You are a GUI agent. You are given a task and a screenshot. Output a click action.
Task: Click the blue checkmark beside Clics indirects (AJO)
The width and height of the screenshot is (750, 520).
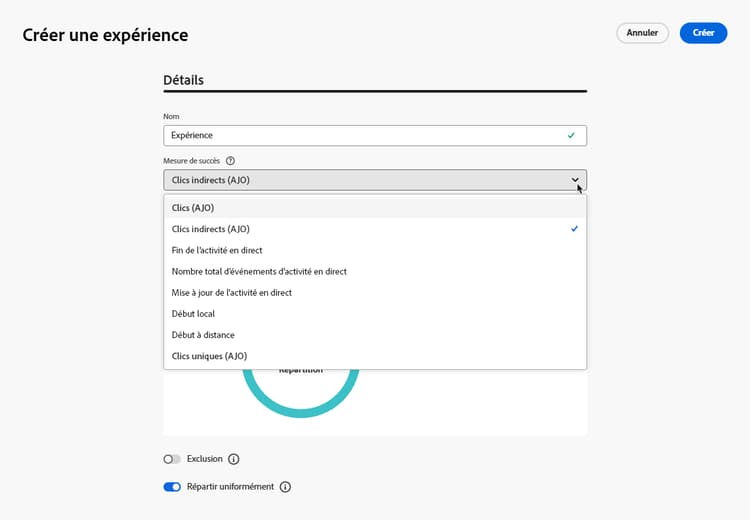coord(574,229)
